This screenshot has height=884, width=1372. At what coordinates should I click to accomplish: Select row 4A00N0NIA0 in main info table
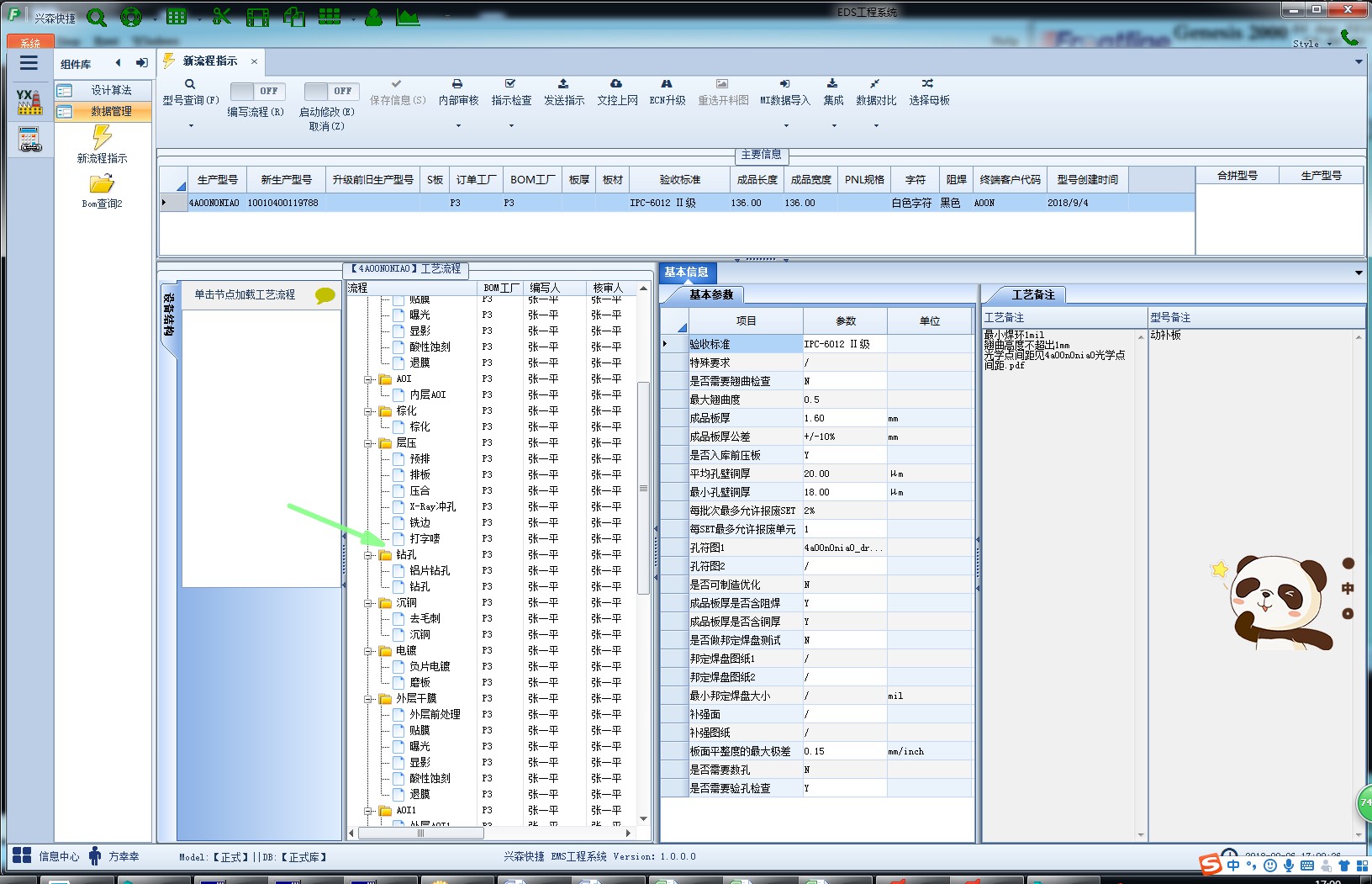(x=676, y=203)
